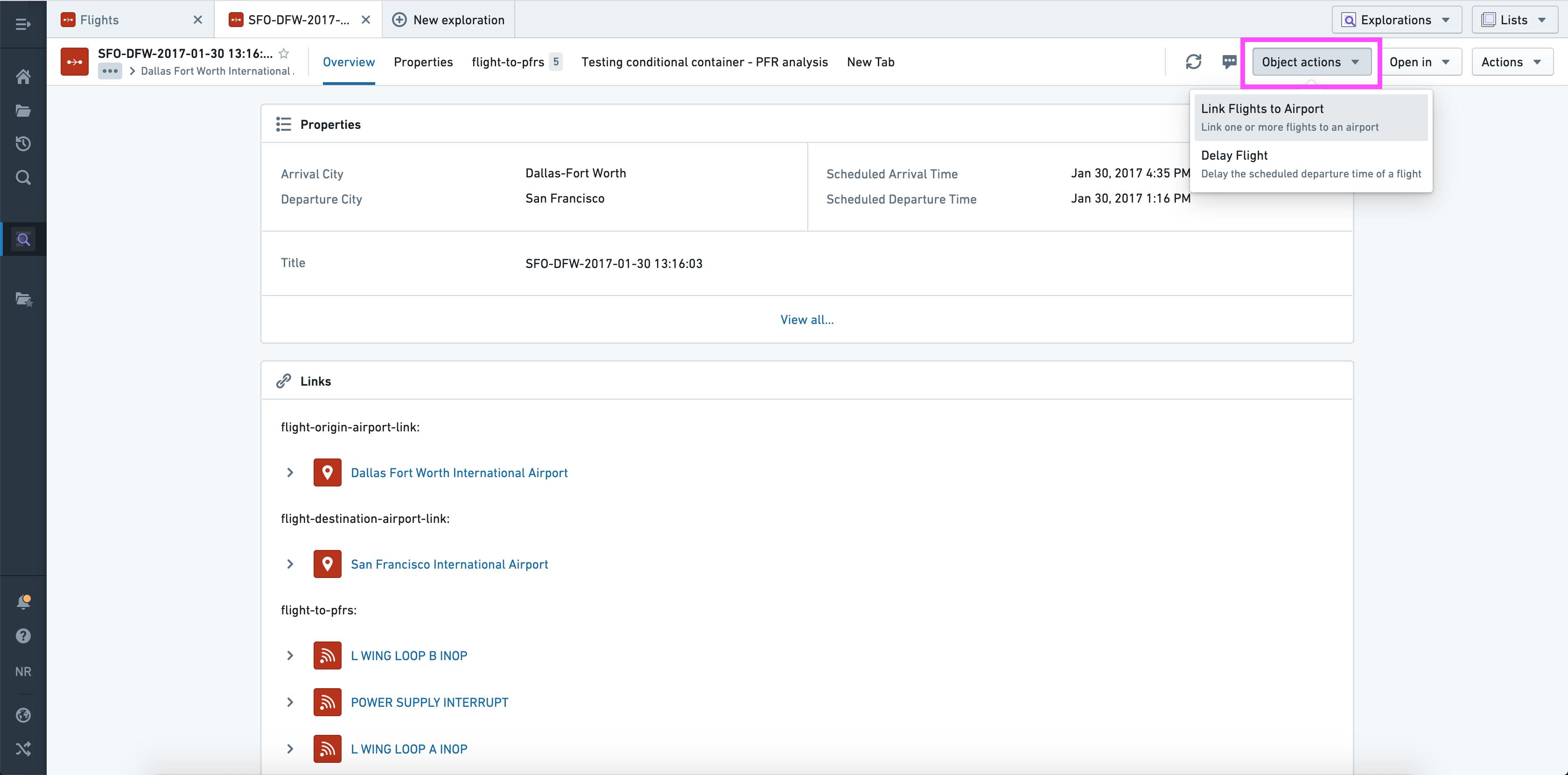
Task: Refresh the object view
Action: click(x=1193, y=62)
